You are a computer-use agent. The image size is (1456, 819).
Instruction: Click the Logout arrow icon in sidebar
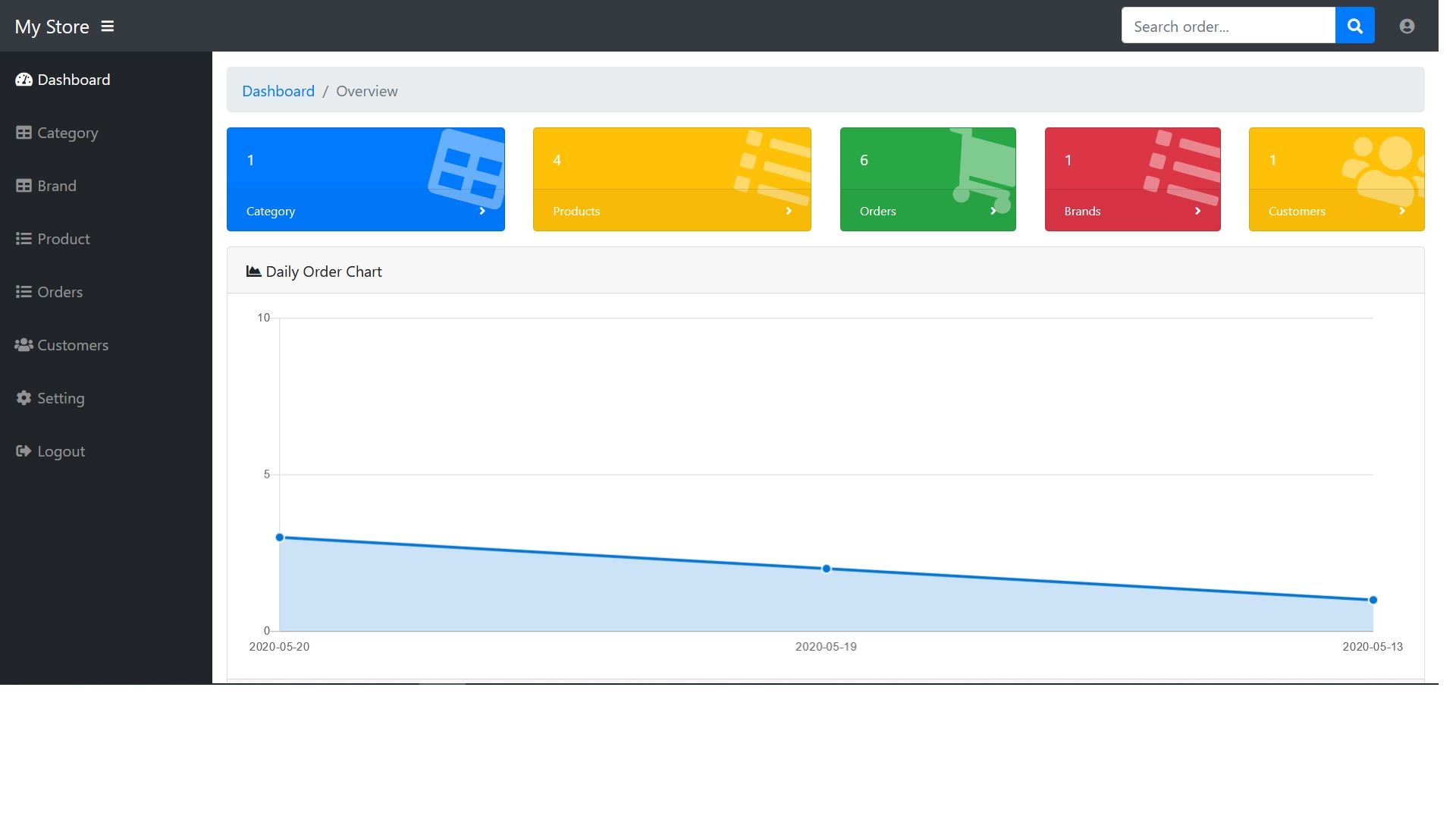24,451
